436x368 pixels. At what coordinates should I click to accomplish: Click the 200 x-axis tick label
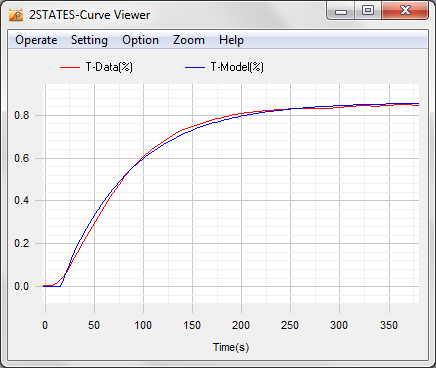[241, 325]
